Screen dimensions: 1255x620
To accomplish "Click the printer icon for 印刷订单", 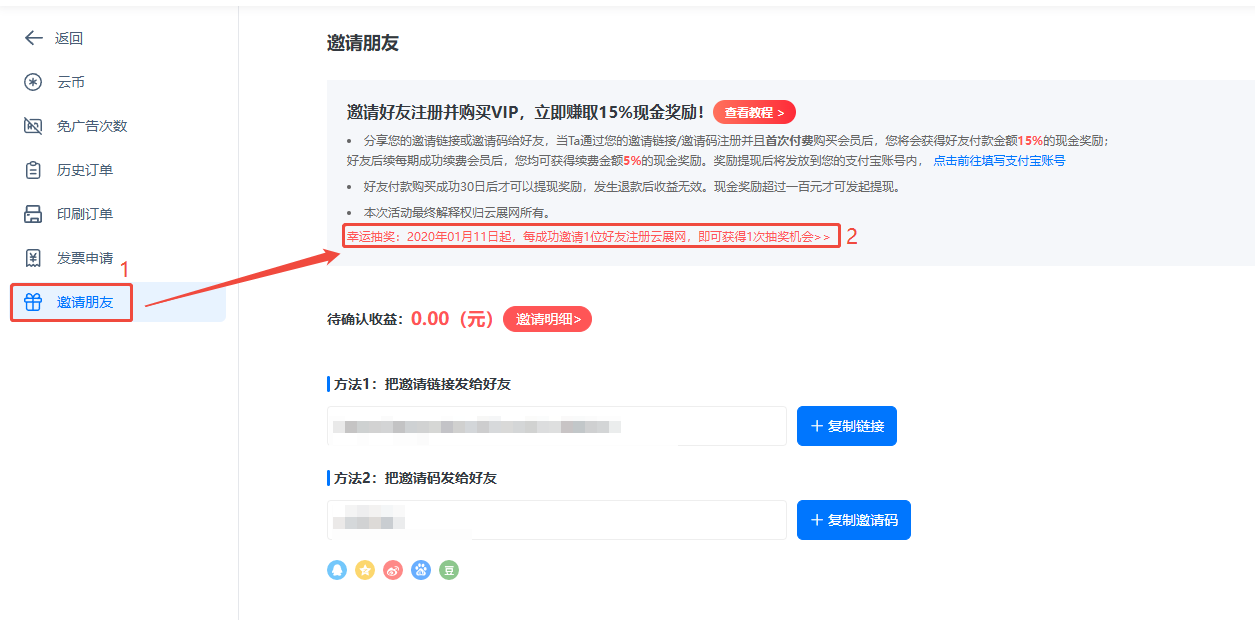I will tap(33, 214).
